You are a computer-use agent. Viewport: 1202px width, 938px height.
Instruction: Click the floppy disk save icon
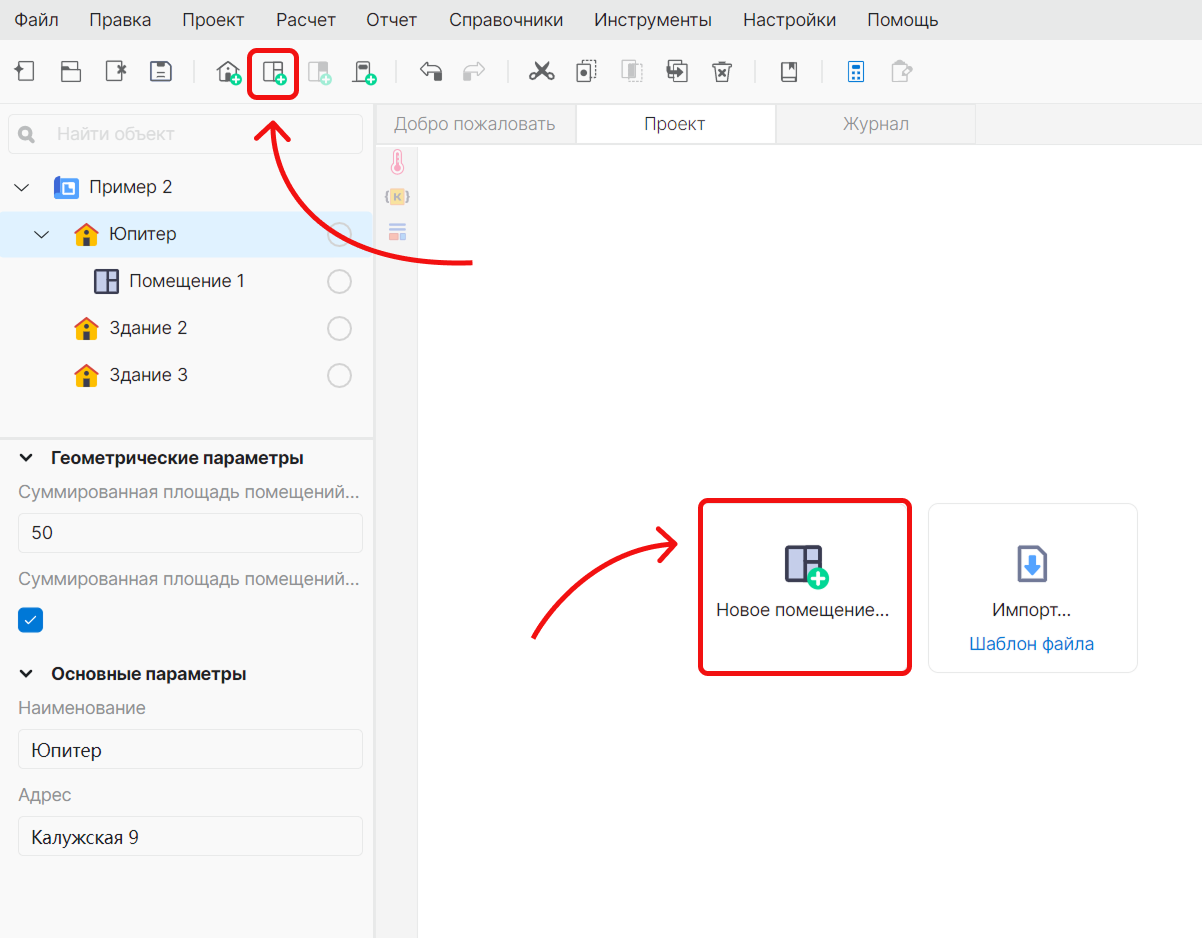160,71
